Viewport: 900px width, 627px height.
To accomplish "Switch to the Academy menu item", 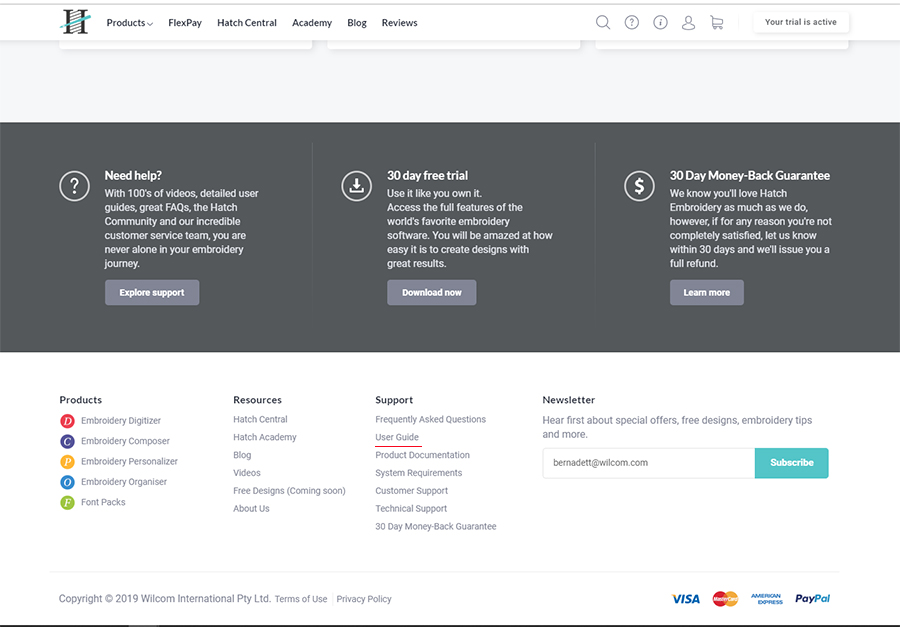I will (x=311, y=22).
